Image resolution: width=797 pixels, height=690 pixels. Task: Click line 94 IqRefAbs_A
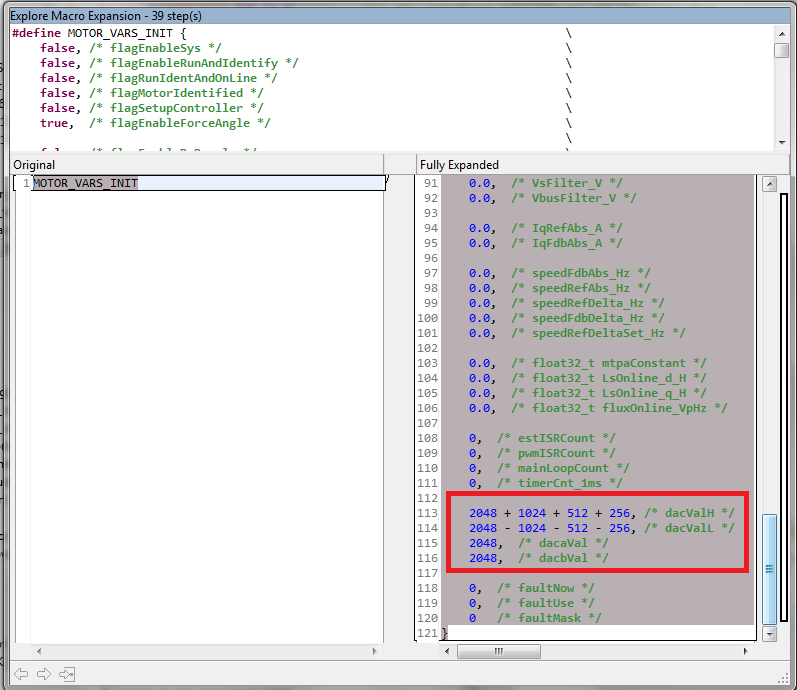[545, 228]
